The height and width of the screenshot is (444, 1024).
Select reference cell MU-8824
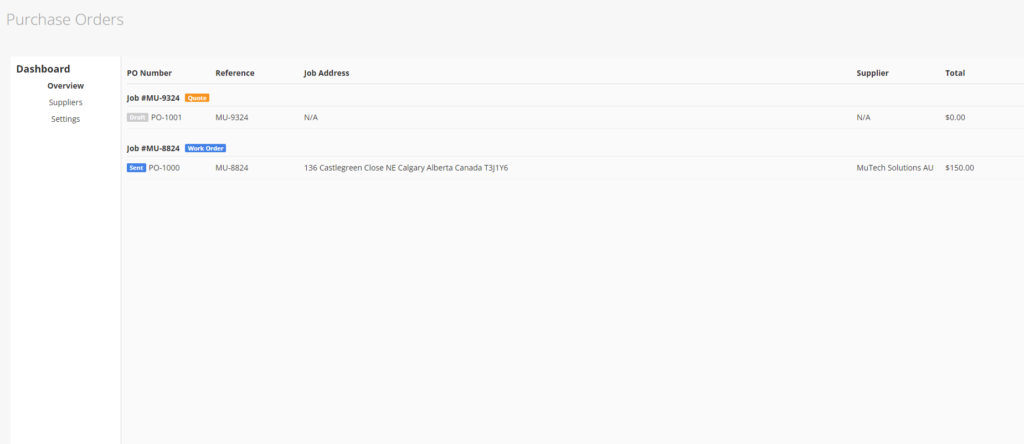pyautogui.click(x=232, y=168)
